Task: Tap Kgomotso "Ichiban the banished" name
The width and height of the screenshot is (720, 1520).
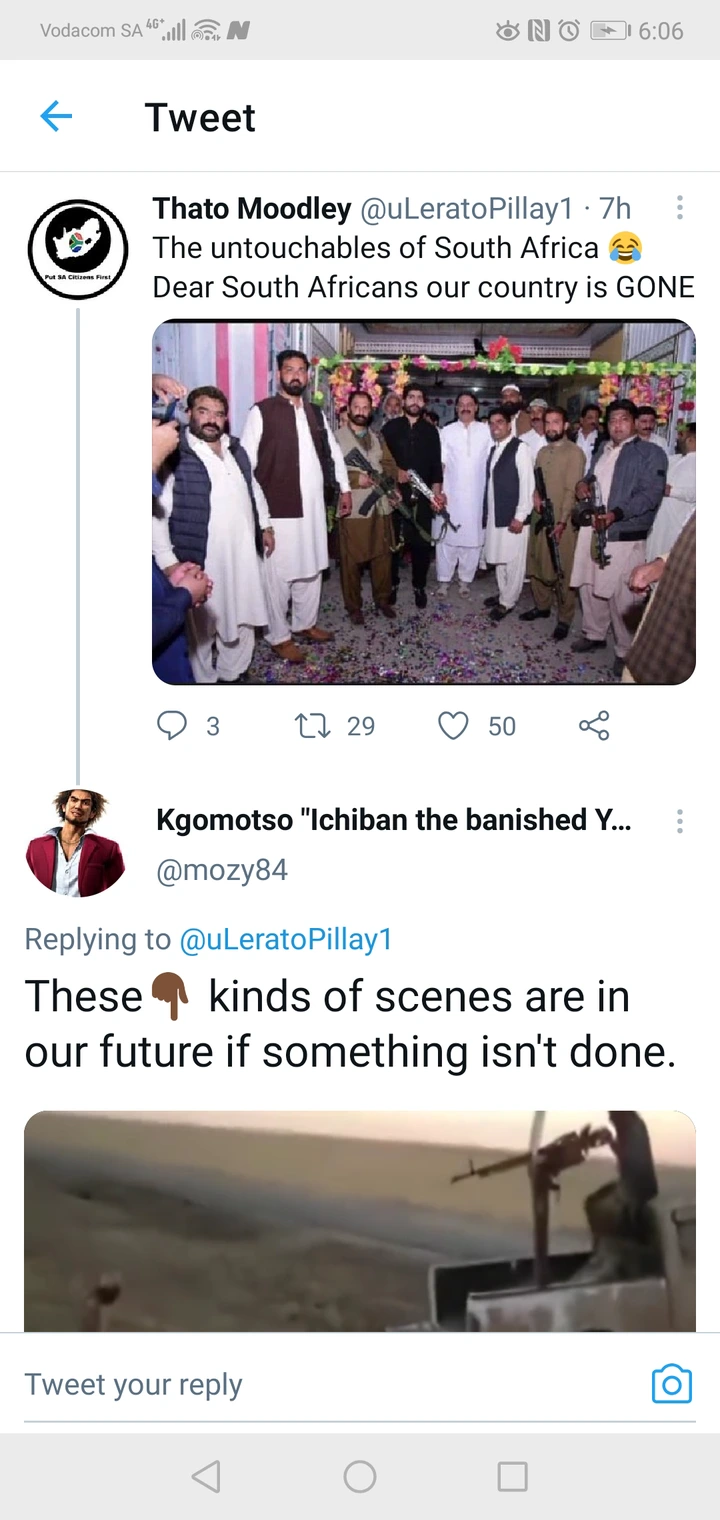Action: coord(394,820)
